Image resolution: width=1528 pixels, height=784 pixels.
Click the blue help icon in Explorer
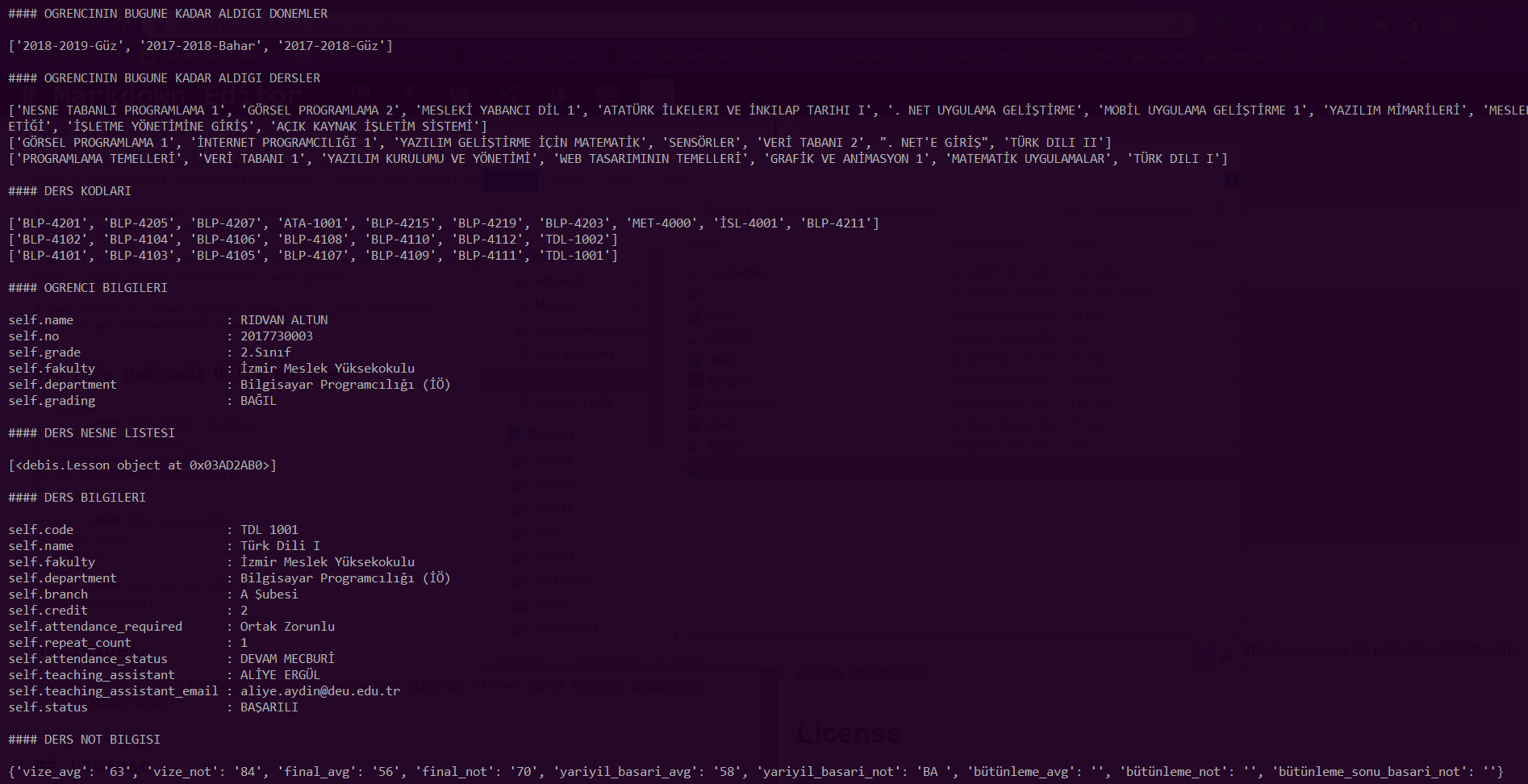pos(1231,181)
